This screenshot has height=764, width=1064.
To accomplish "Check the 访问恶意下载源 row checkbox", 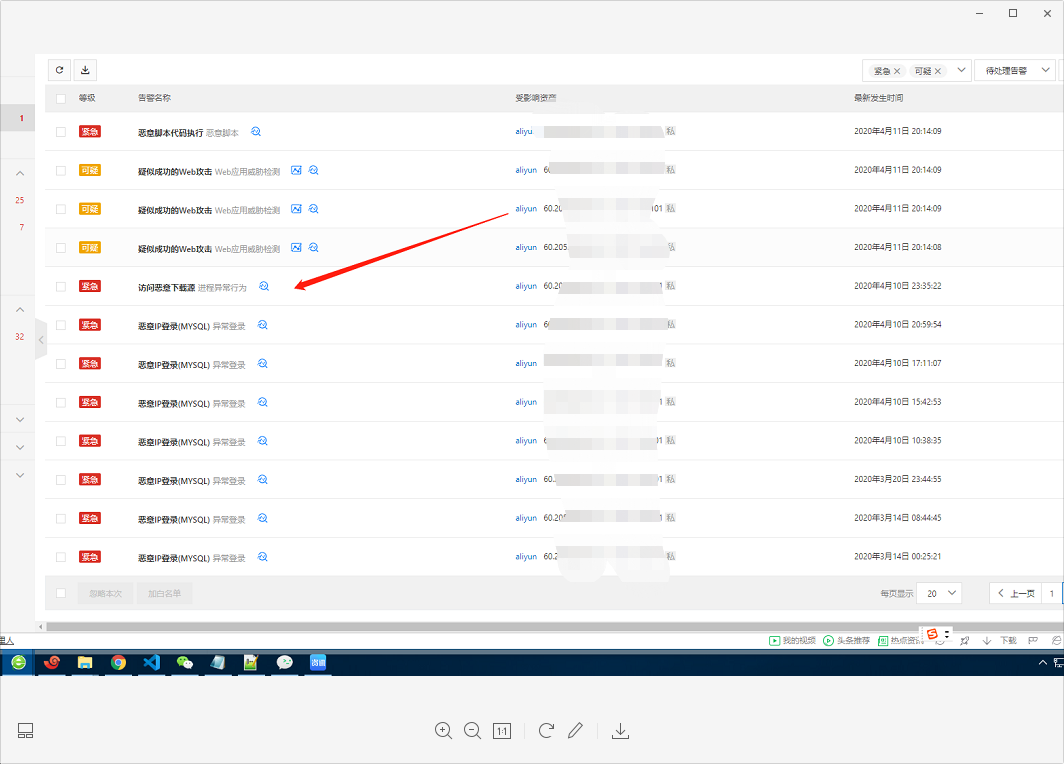I will tap(61, 286).
